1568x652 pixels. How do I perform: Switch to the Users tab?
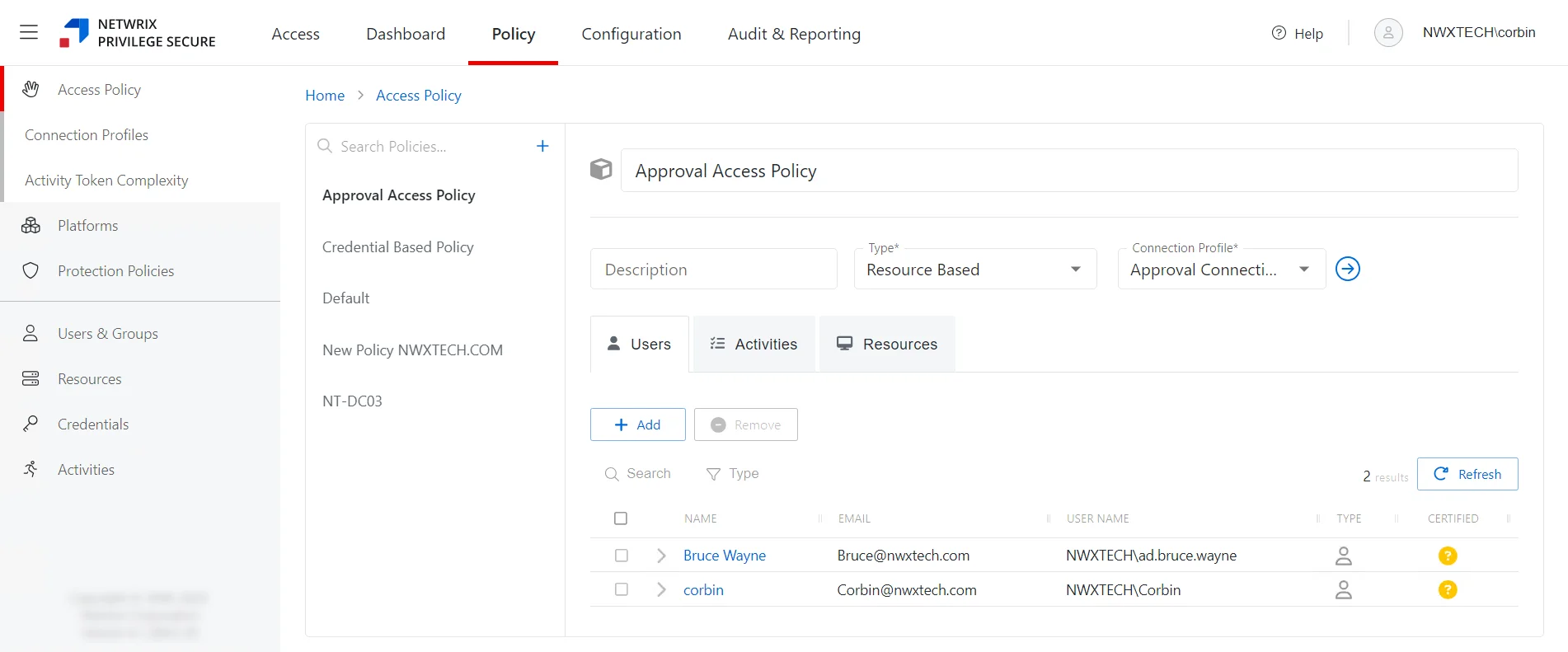640,344
